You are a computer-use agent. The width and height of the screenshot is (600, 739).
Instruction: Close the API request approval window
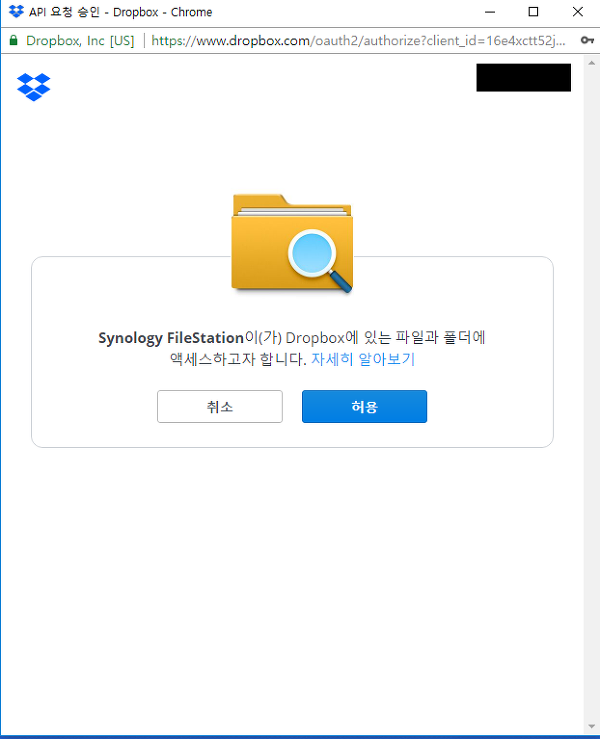pos(578,12)
